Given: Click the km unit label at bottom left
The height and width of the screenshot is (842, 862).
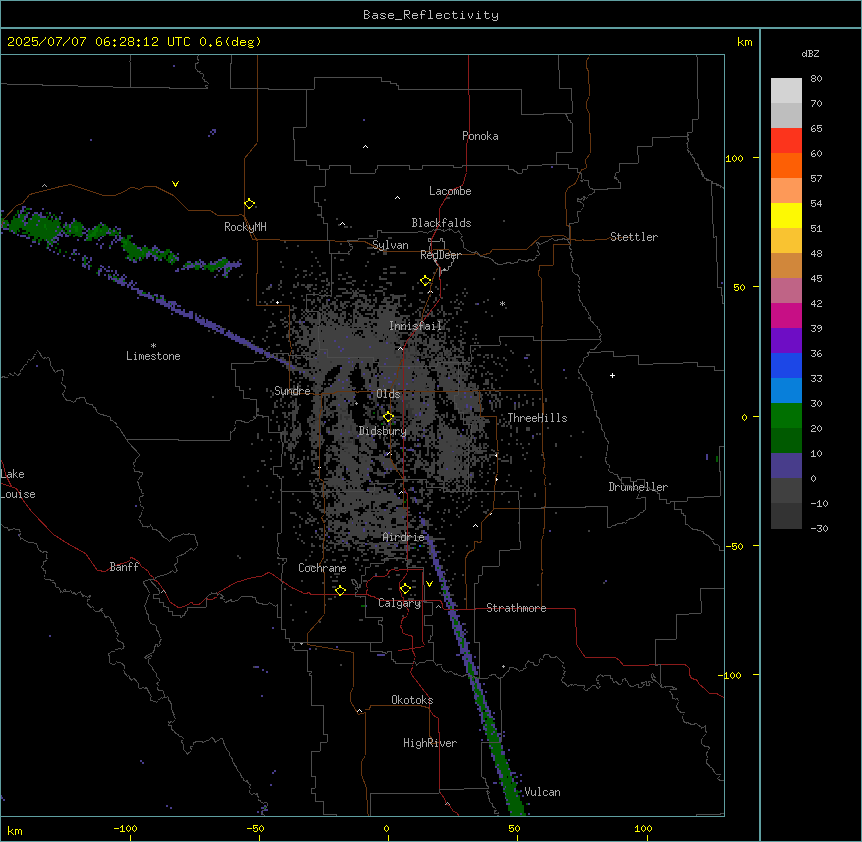Looking at the screenshot, I should click(x=15, y=830).
